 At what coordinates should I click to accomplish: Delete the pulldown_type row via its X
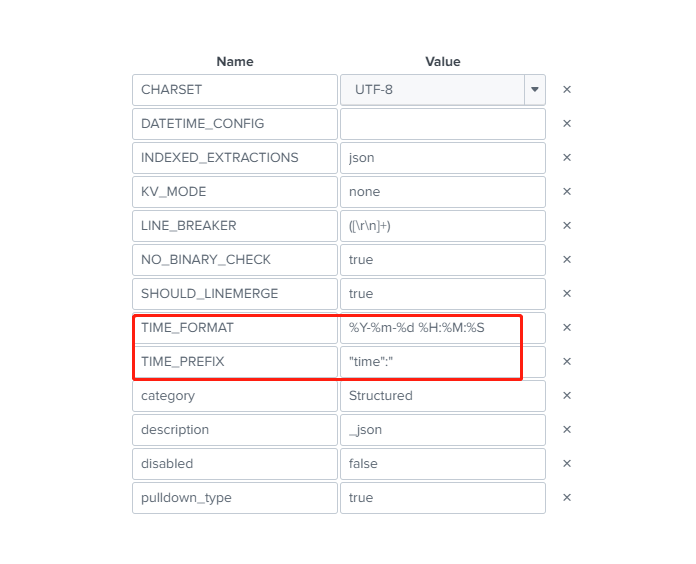click(x=567, y=498)
